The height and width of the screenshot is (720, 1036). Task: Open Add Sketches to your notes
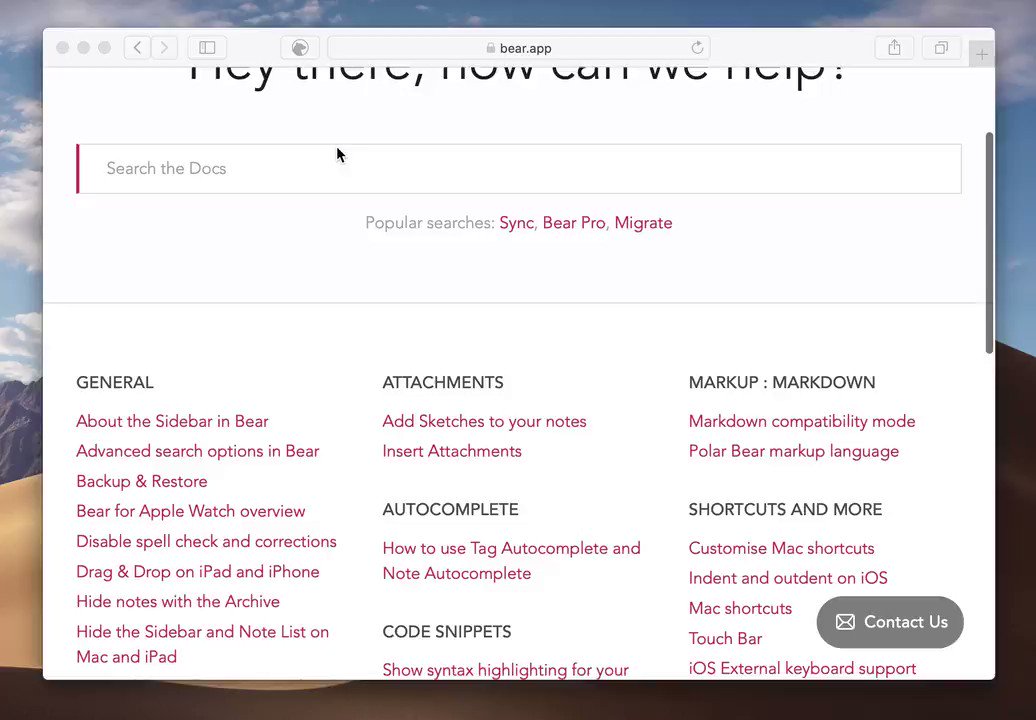tap(484, 421)
